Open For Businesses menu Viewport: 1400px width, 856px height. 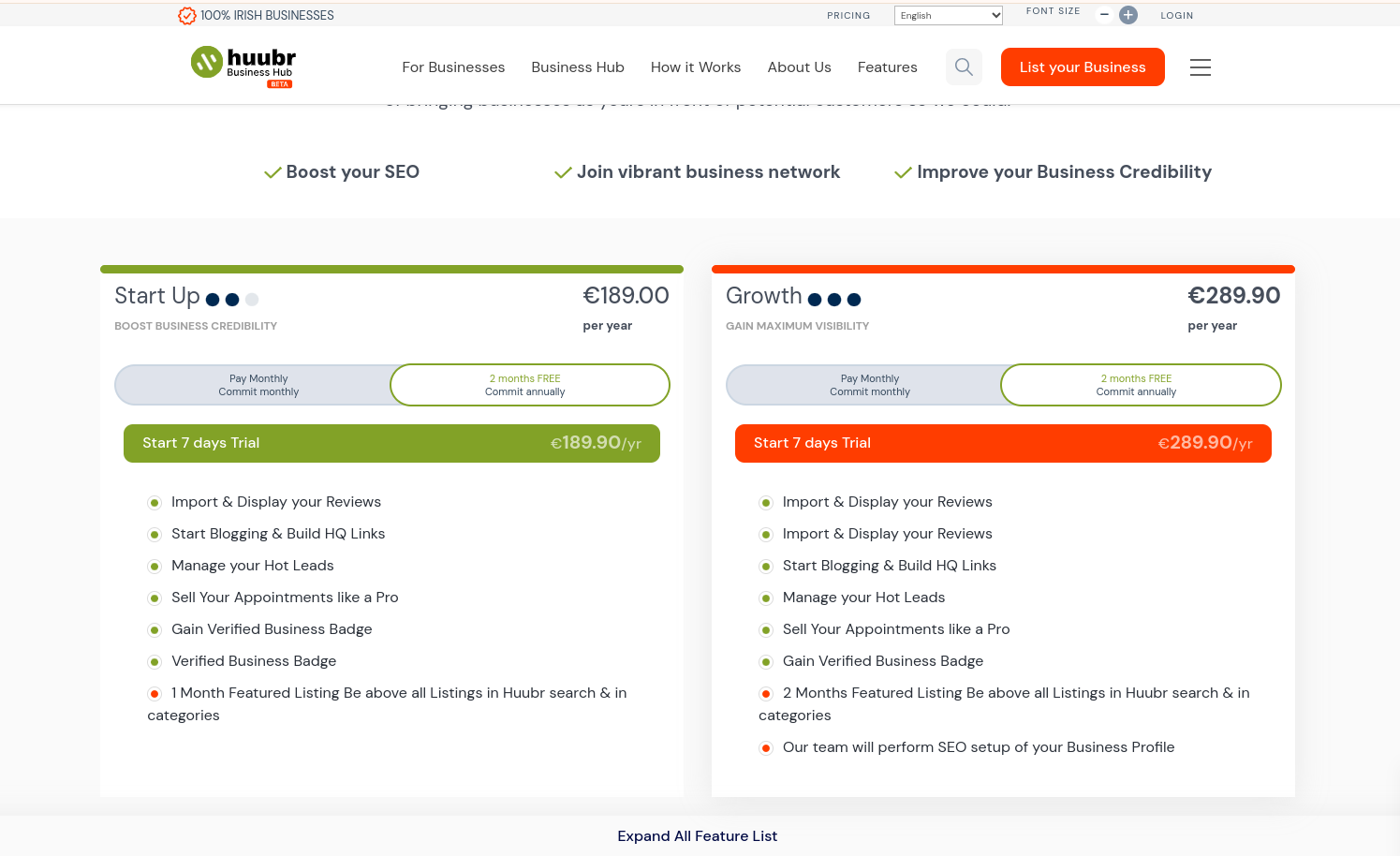[x=453, y=67]
